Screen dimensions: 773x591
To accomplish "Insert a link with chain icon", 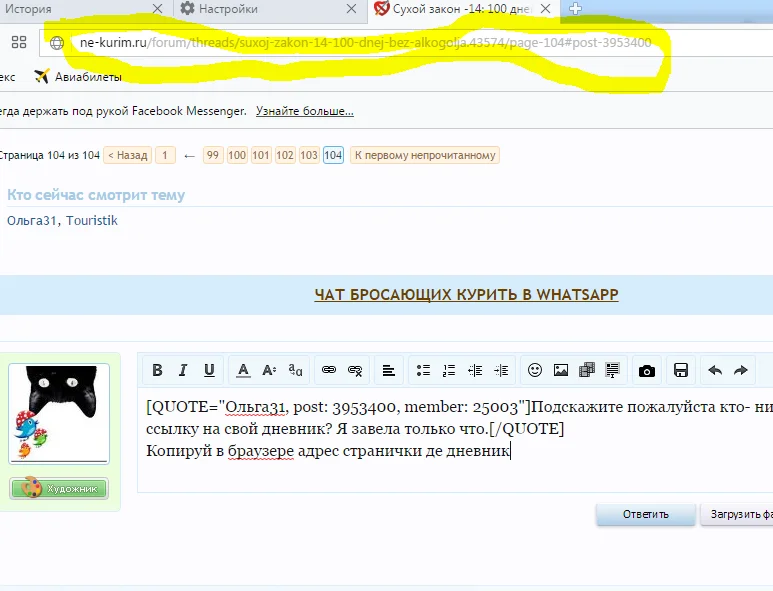I will (x=329, y=370).
